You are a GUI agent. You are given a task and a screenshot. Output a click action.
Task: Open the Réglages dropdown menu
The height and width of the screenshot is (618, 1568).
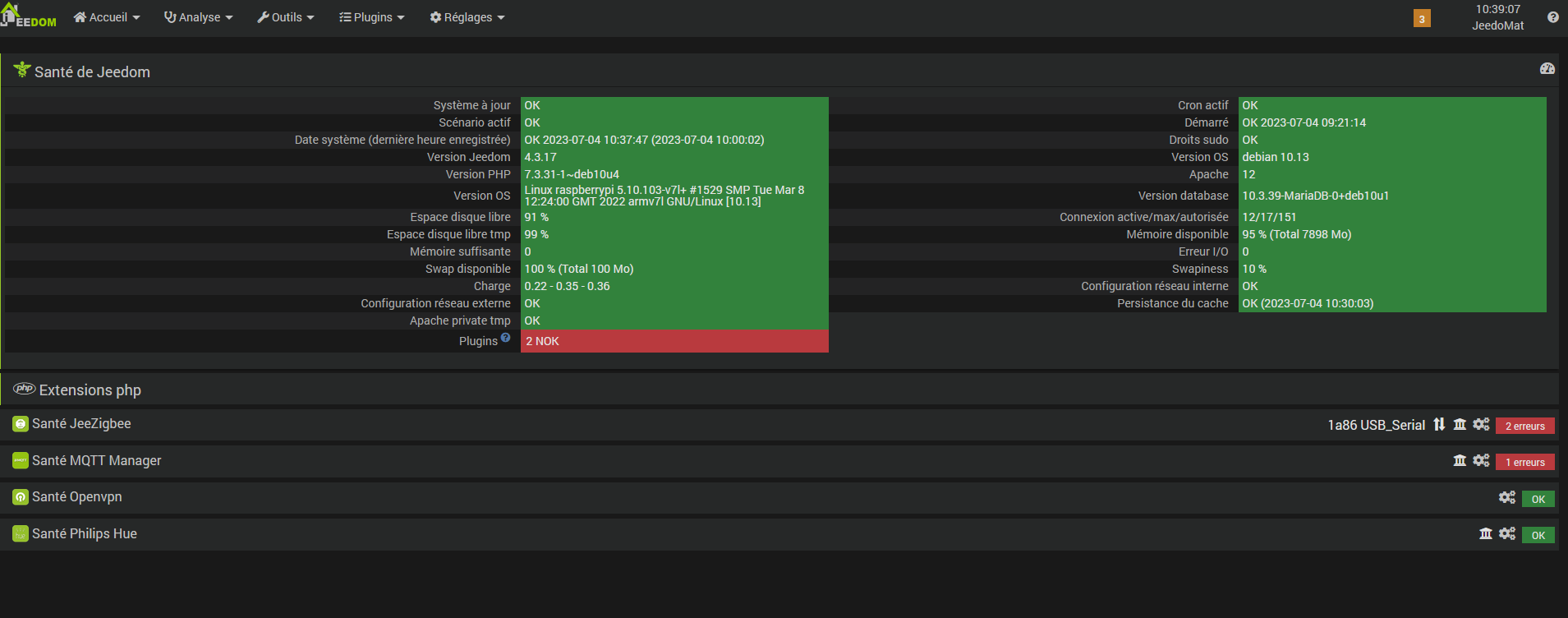click(x=467, y=17)
